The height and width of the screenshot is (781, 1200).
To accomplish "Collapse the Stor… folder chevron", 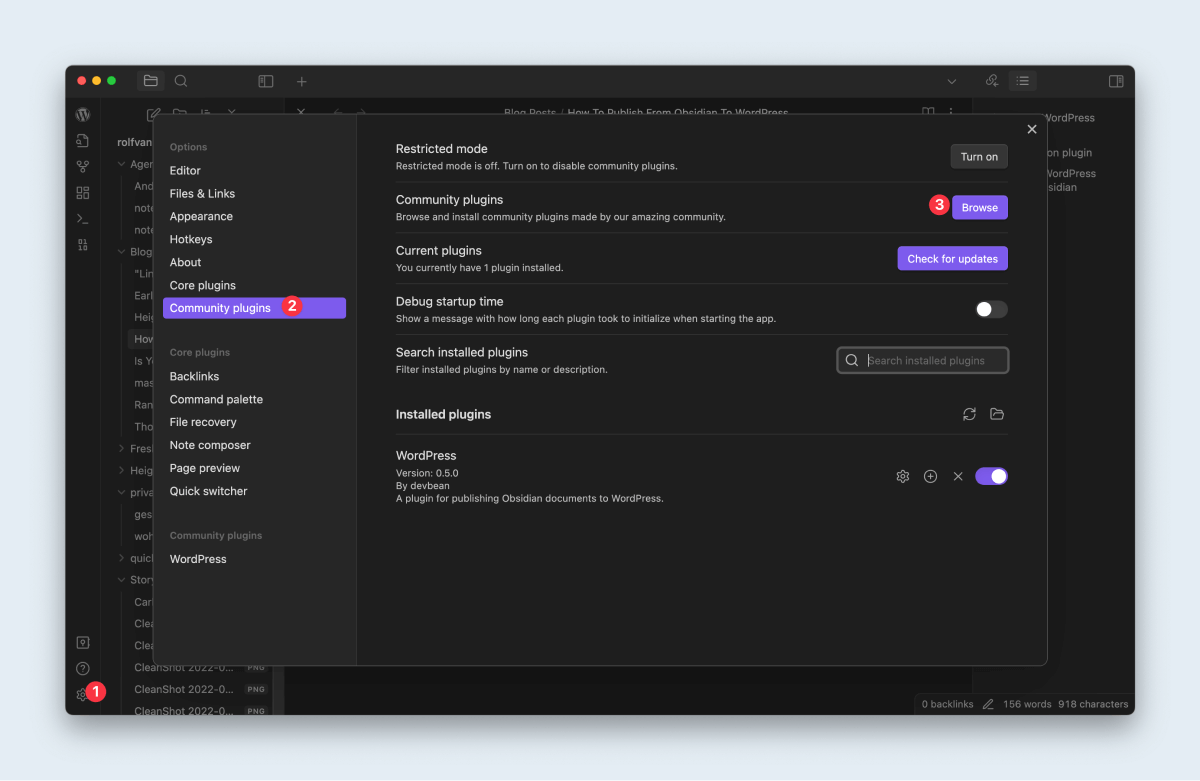I will [x=122, y=580].
